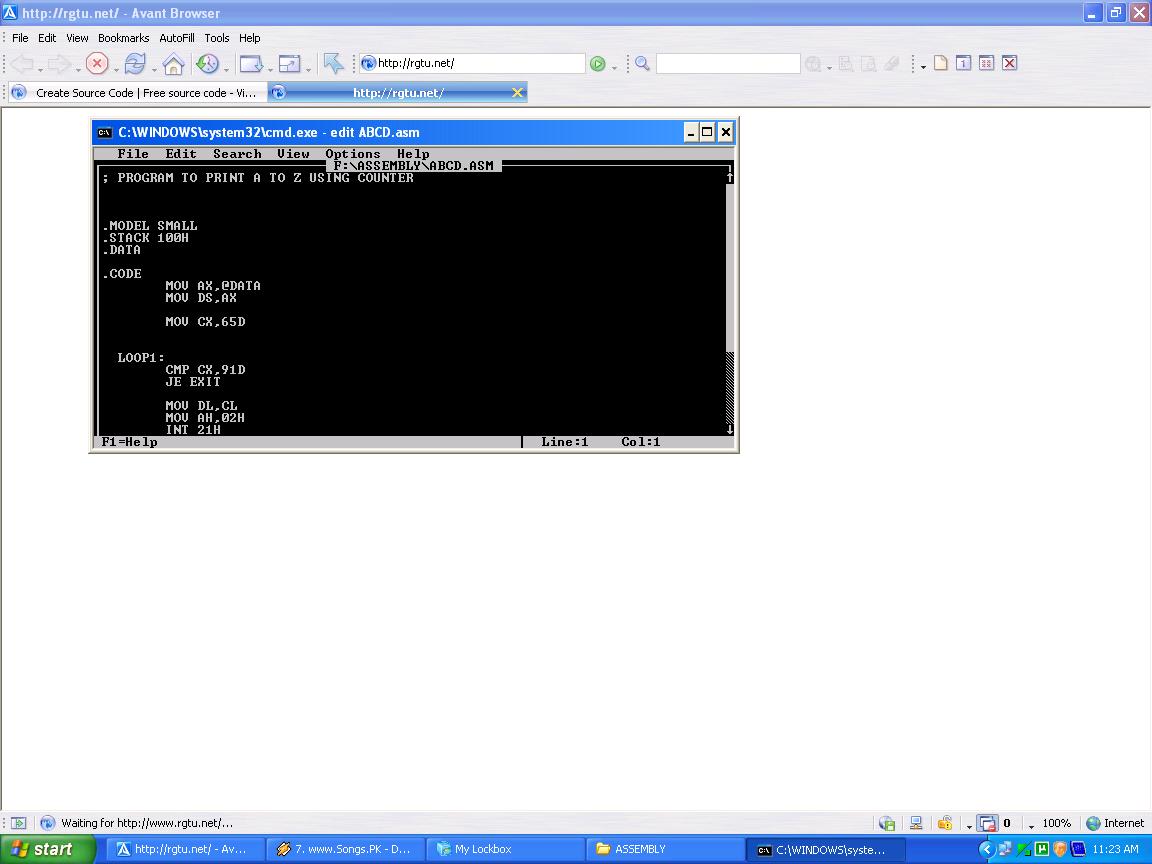
Task: Open the Options menu in the DOS editor
Action: click(x=353, y=154)
